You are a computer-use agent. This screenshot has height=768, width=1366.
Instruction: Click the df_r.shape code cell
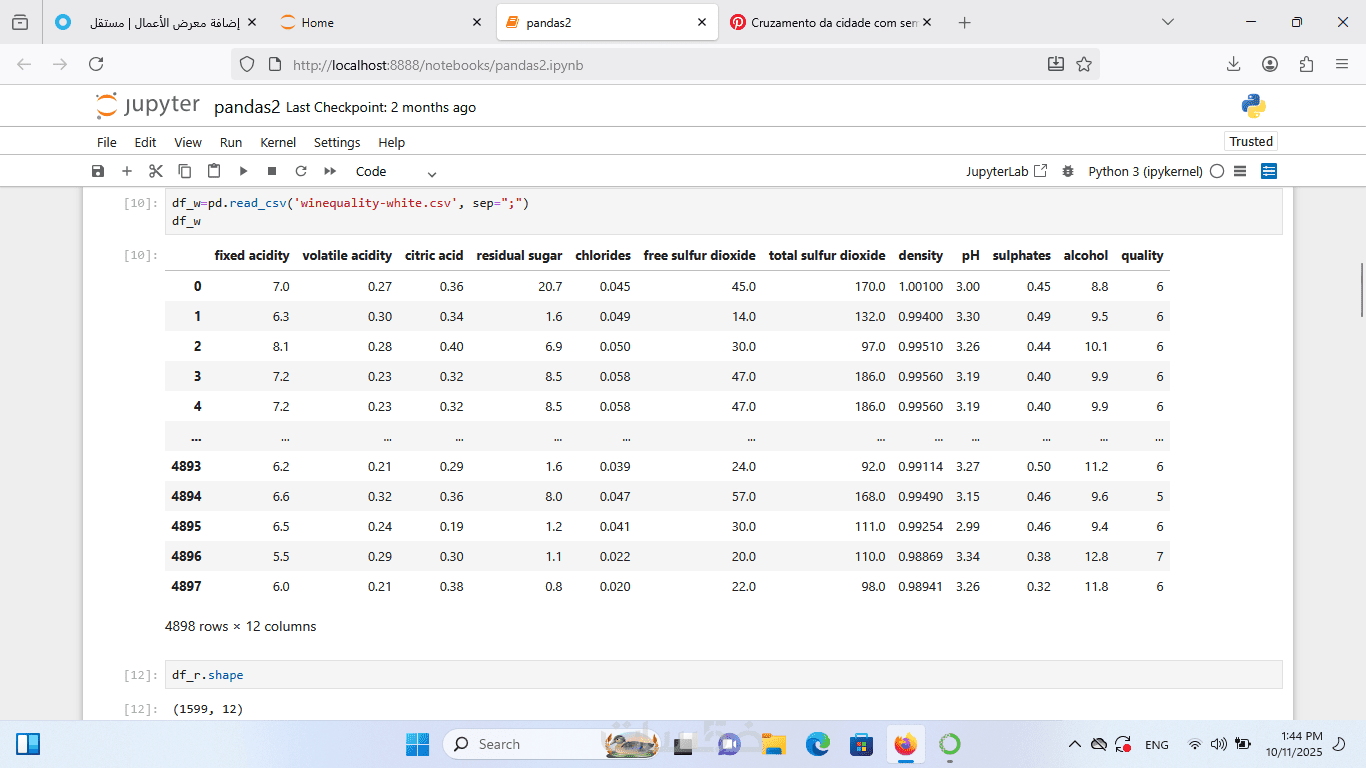coord(722,675)
